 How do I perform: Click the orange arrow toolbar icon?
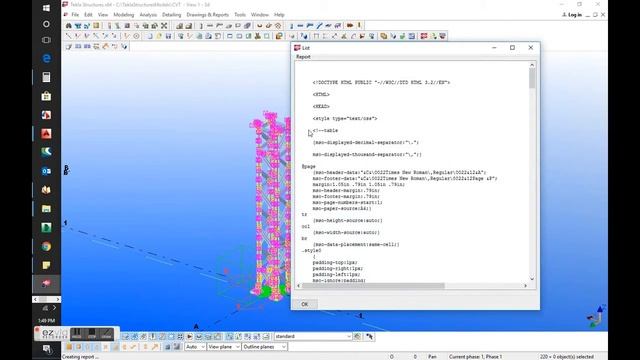350,26
